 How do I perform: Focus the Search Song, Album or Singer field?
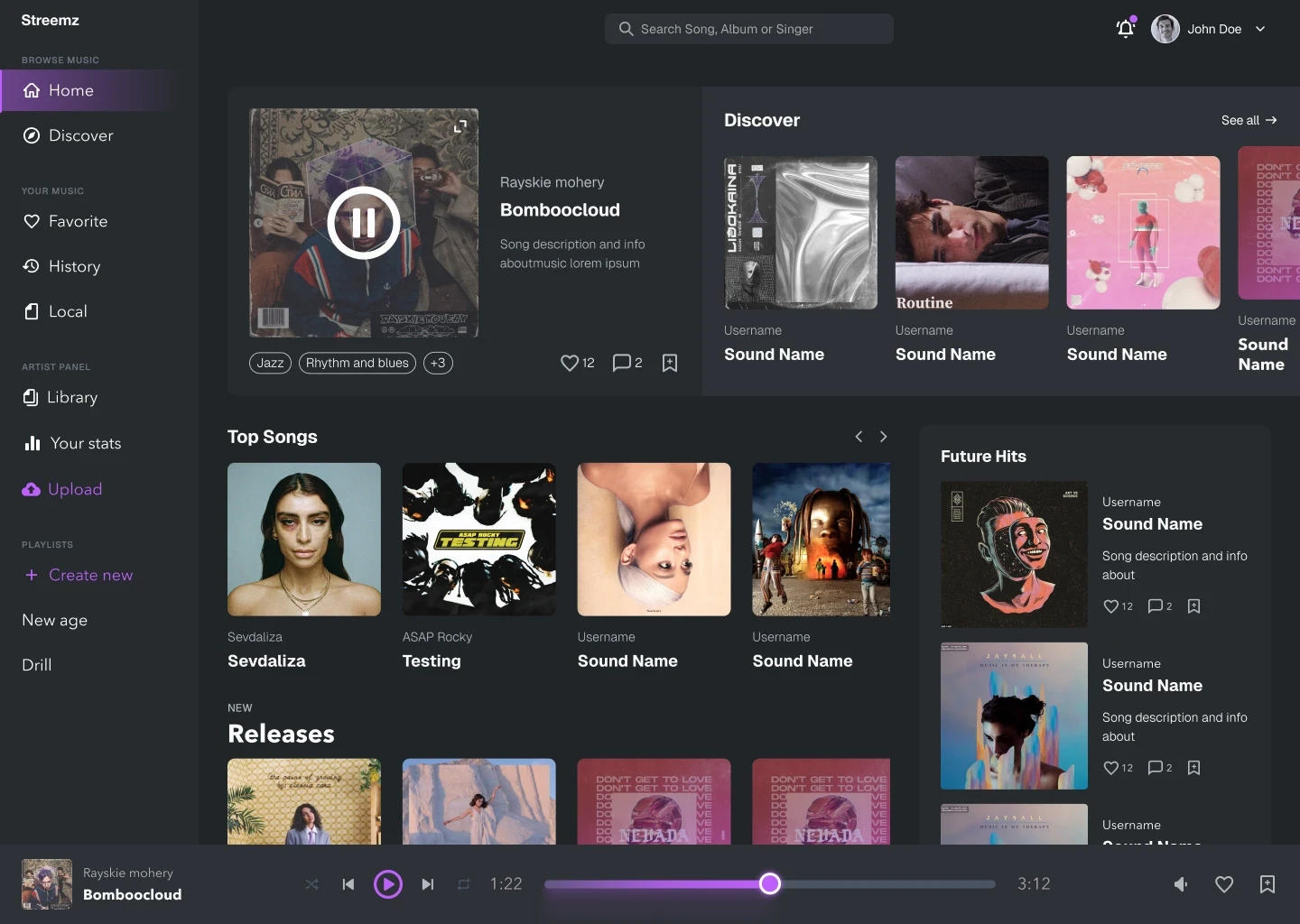pos(749,29)
